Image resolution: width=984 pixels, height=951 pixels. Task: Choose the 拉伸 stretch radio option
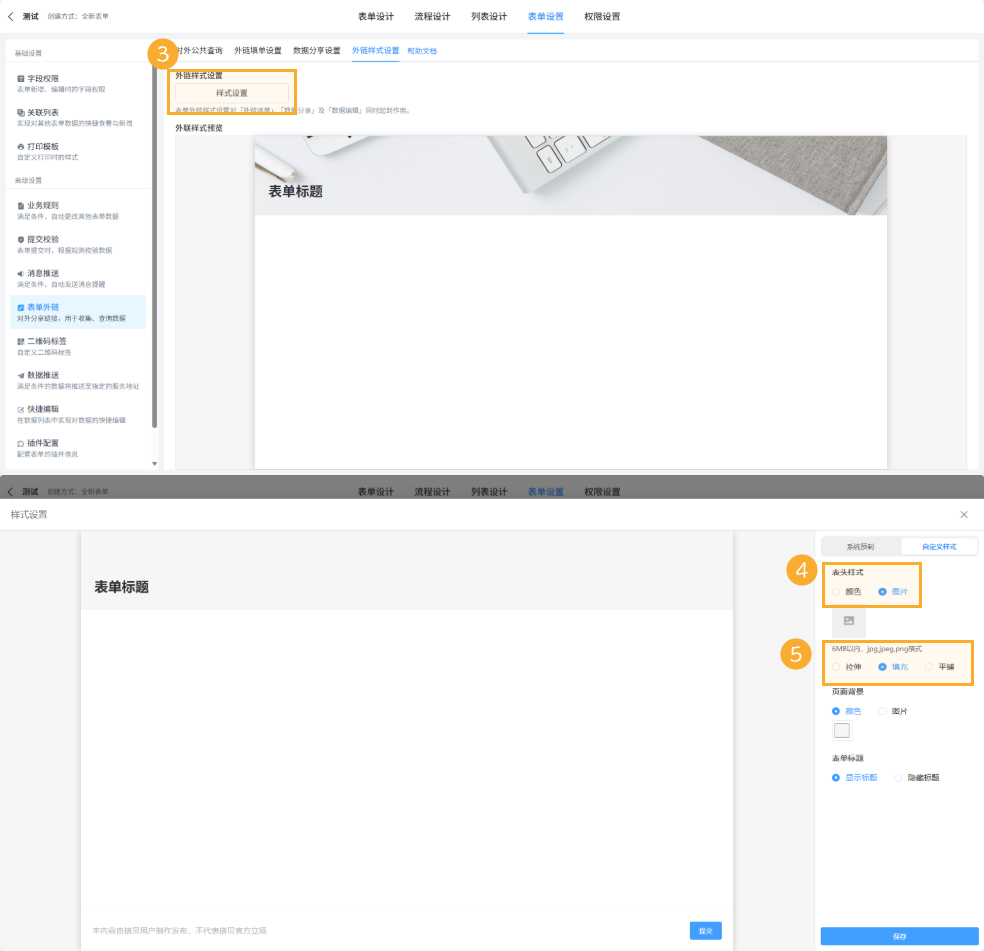click(x=836, y=666)
